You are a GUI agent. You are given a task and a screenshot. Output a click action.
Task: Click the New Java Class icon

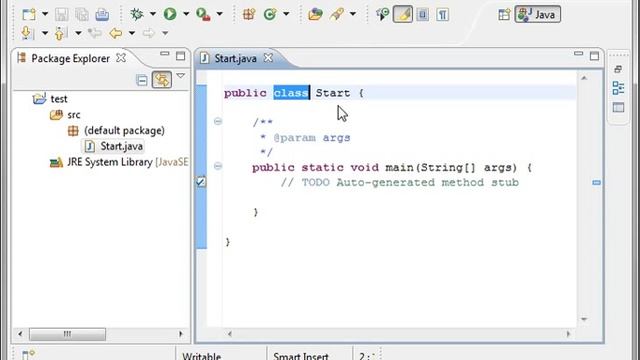(270, 14)
